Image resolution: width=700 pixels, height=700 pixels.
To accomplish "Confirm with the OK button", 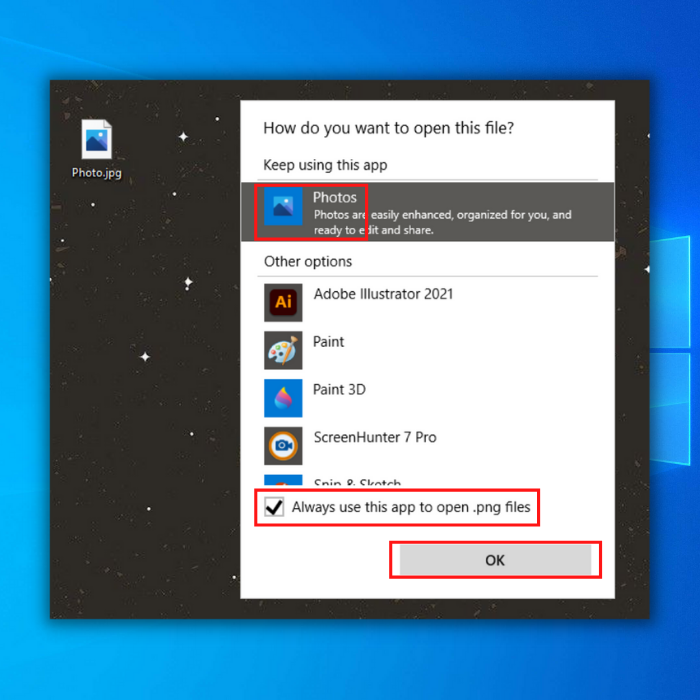I will coord(495,560).
